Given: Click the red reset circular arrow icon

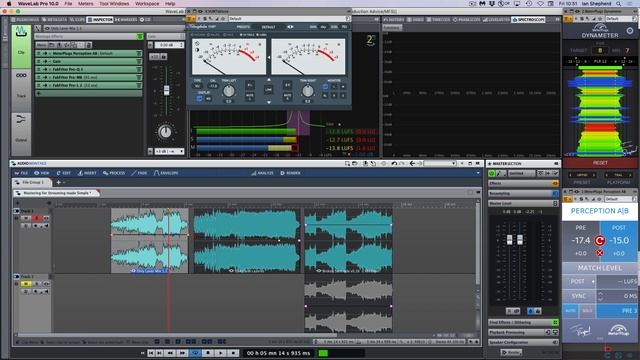Looking at the screenshot, I should [x=600, y=241].
